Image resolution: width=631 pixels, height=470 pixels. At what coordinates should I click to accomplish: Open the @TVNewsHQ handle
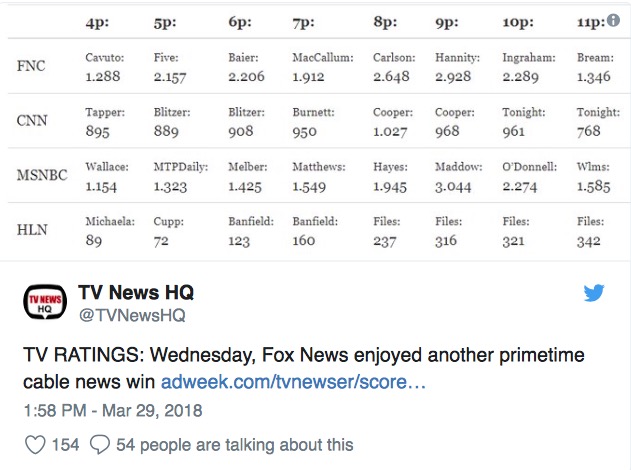click(132, 315)
